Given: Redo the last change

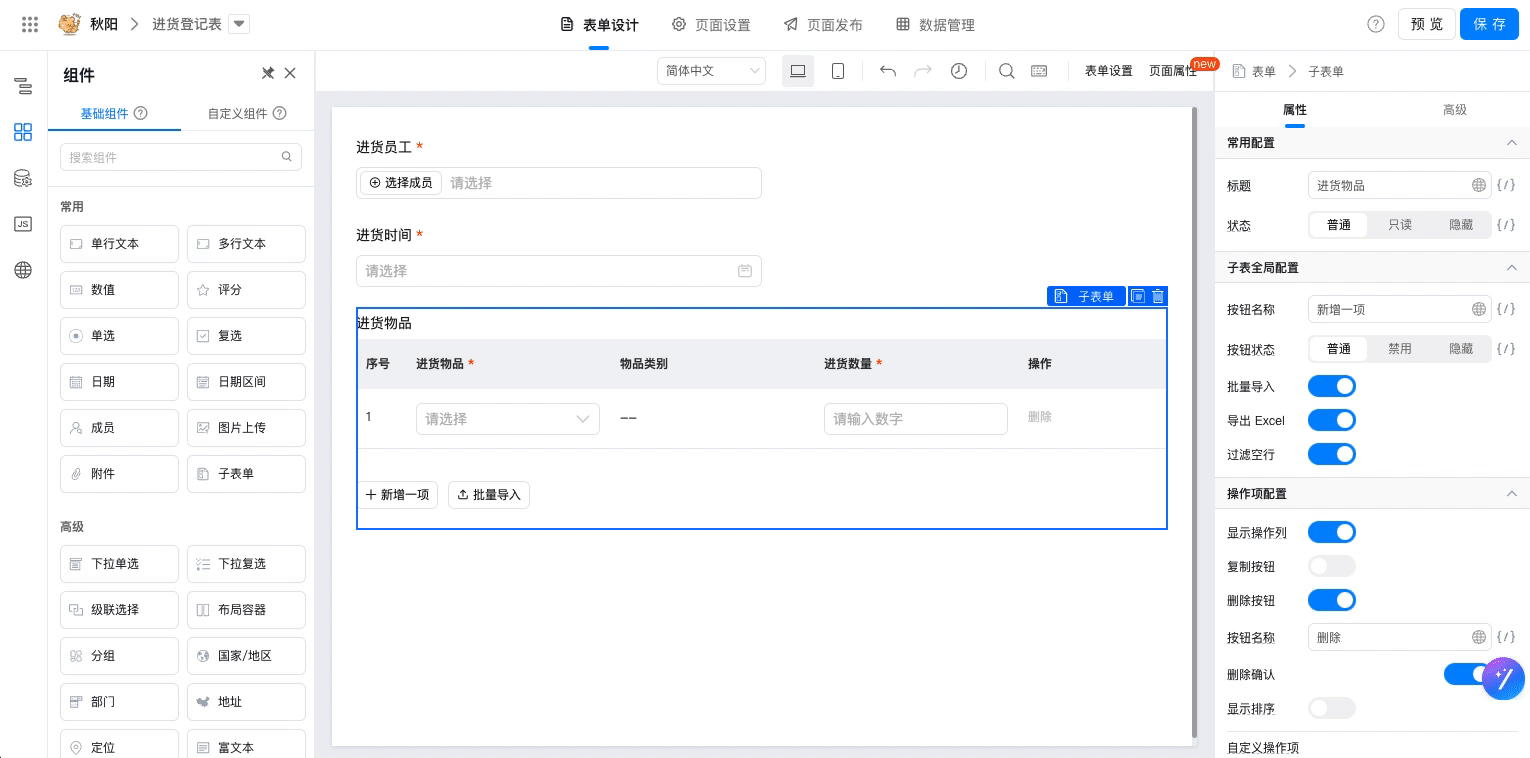Looking at the screenshot, I should (923, 71).
